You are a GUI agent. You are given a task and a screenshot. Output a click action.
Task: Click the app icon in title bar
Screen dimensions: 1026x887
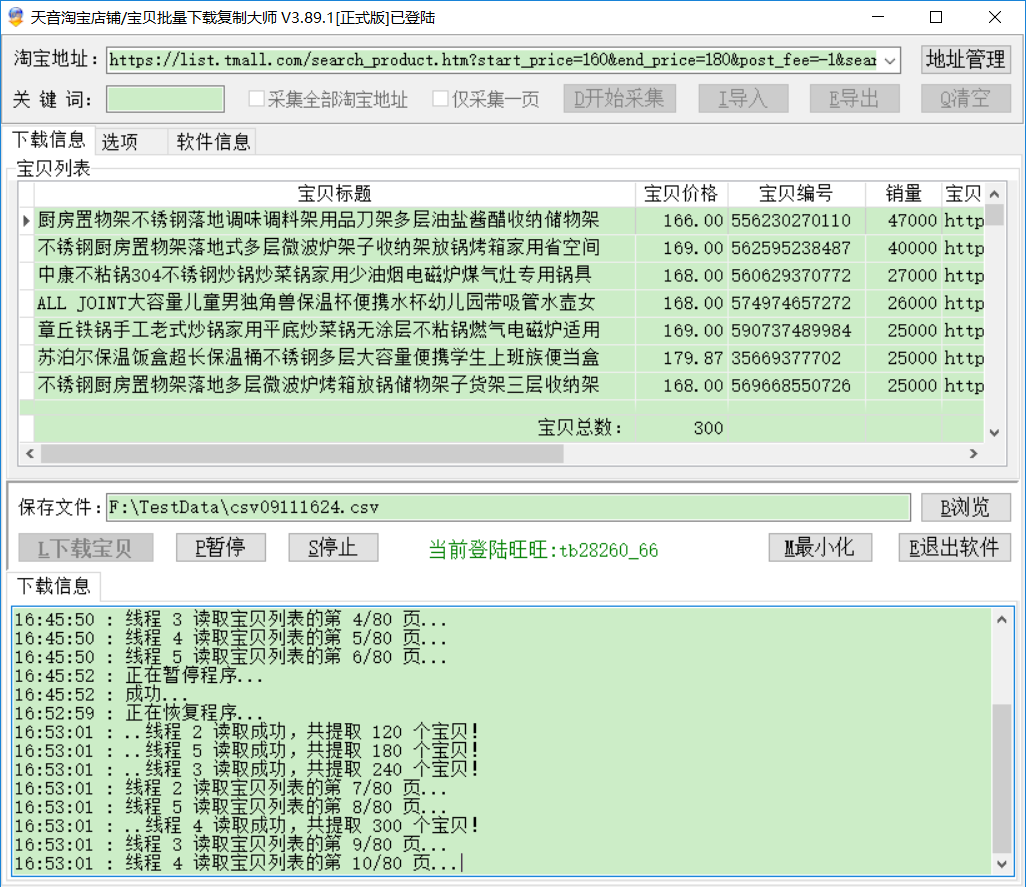tap(15, 17)
